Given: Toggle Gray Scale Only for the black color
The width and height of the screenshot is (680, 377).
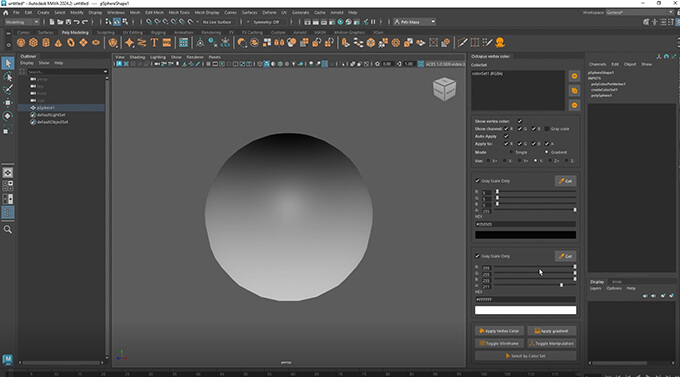Looking at the screenshot, I should click(477, 181).
